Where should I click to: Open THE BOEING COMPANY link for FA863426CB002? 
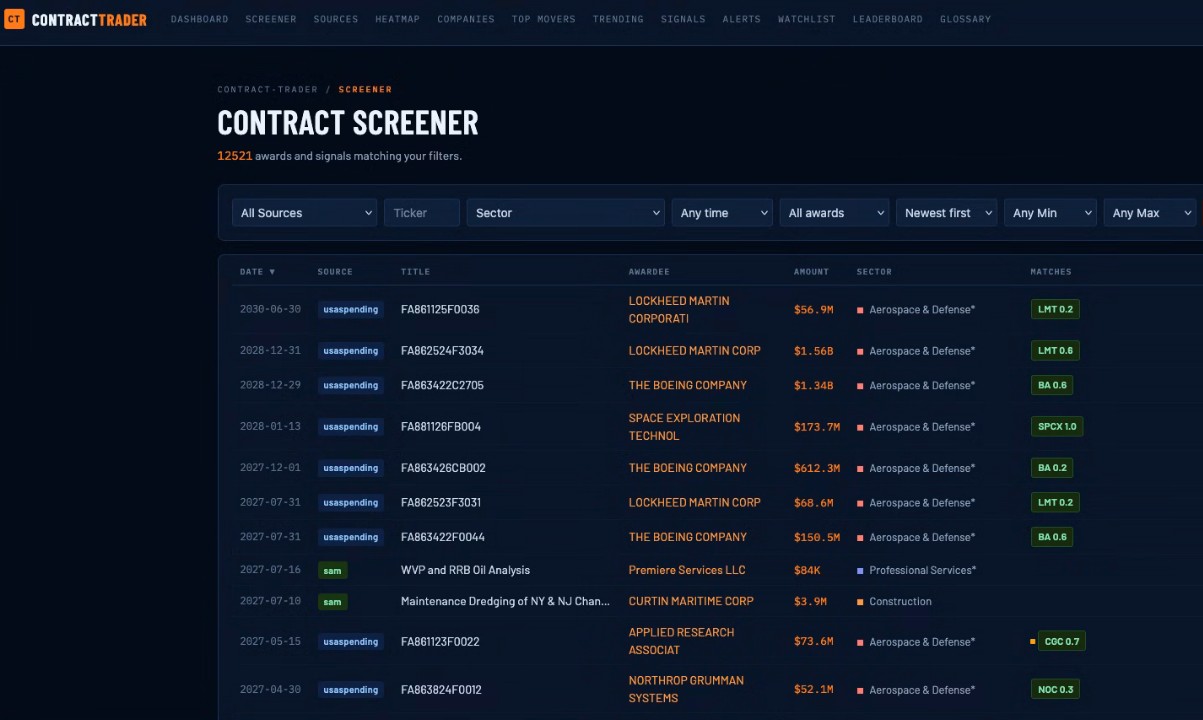point(687,468)
